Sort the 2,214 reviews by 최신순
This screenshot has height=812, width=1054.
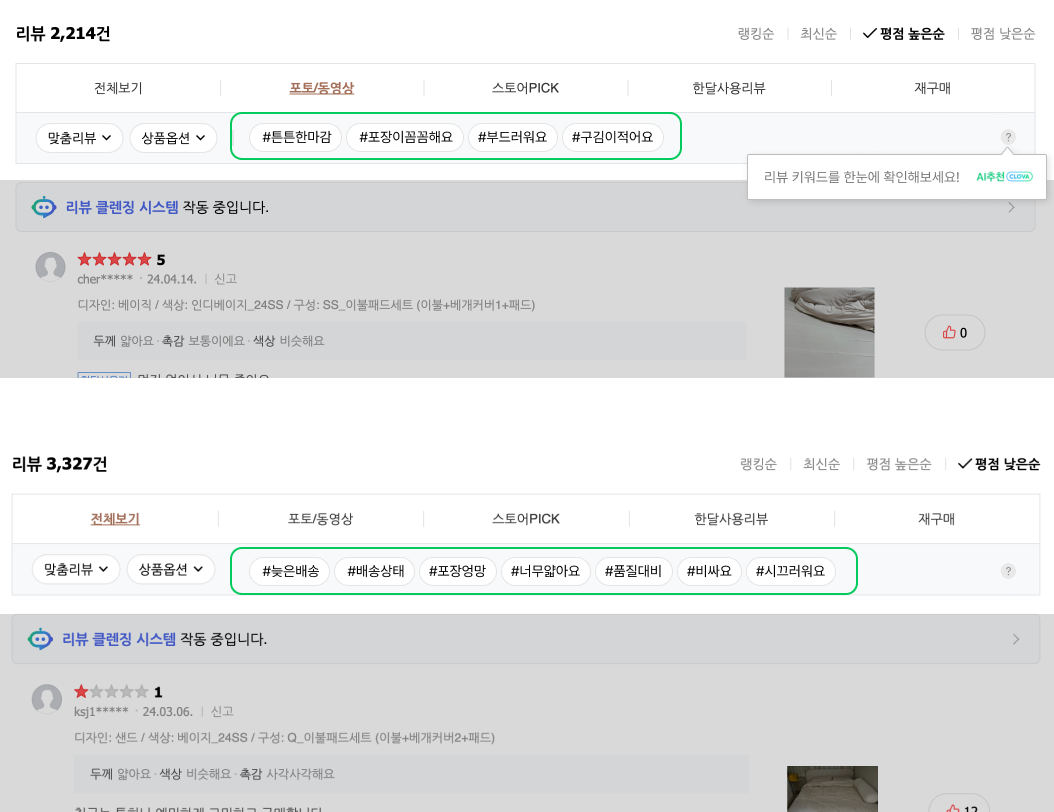tap(818, 34)
